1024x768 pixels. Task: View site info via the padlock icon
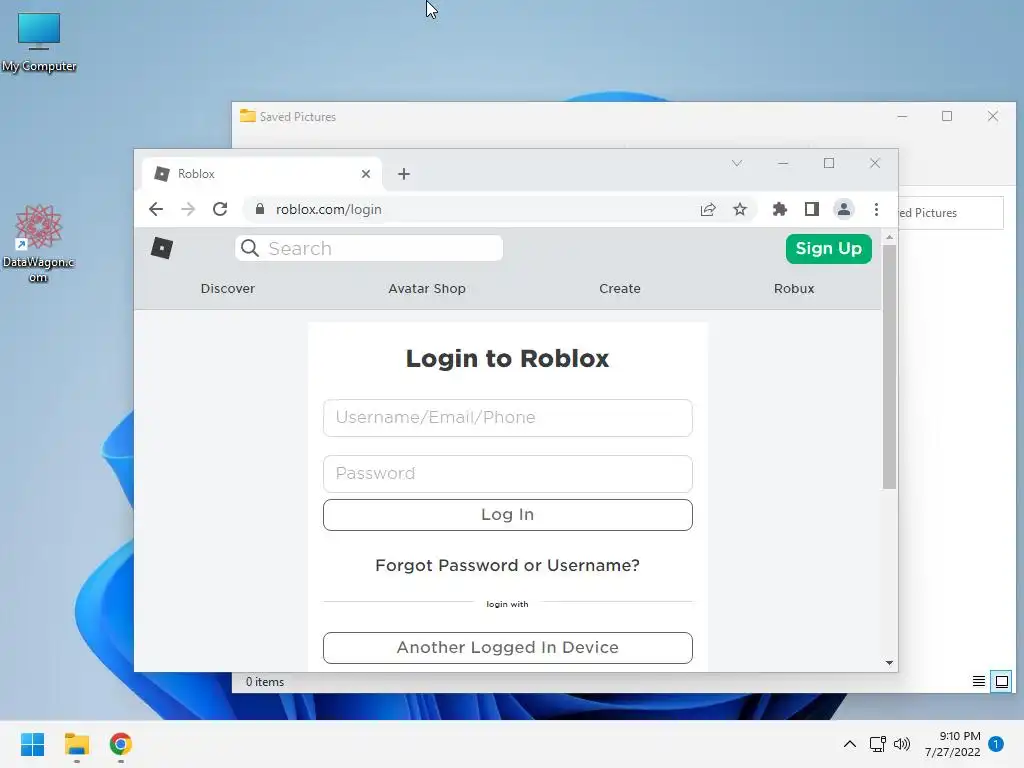tap(260, 209)
